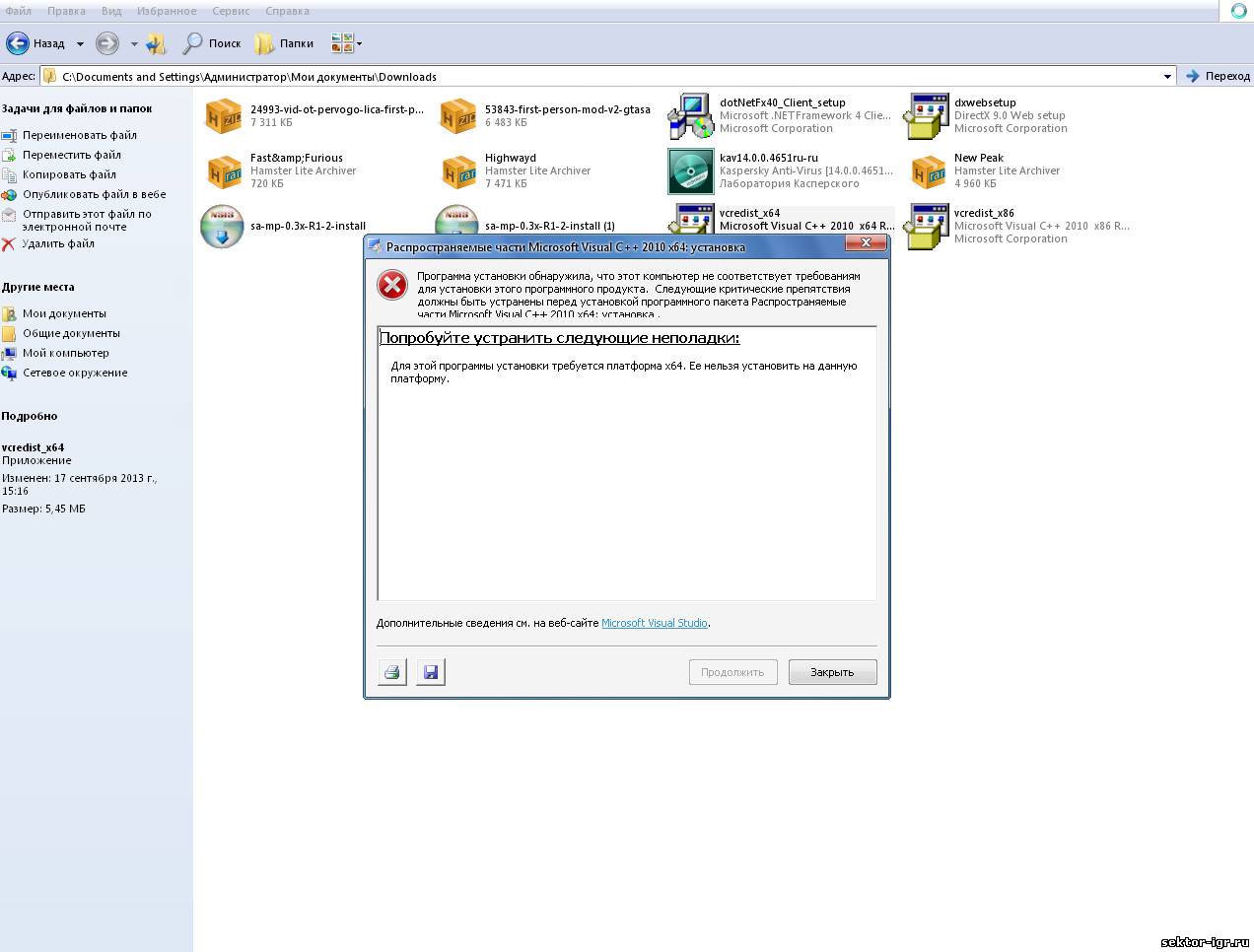Click Удалить файл task link
Viewport: 1254px width, 952px height.
[x=58, y=243]
